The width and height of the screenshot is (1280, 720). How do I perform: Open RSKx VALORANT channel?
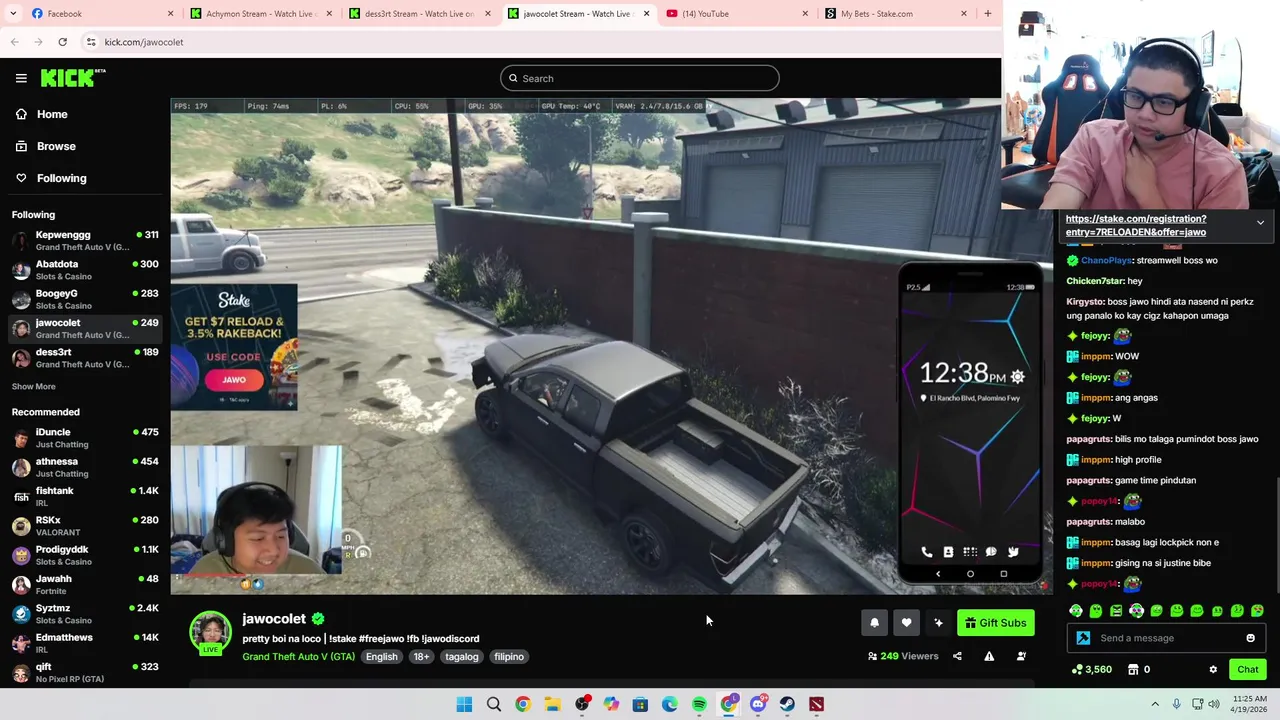pos(85,526)
